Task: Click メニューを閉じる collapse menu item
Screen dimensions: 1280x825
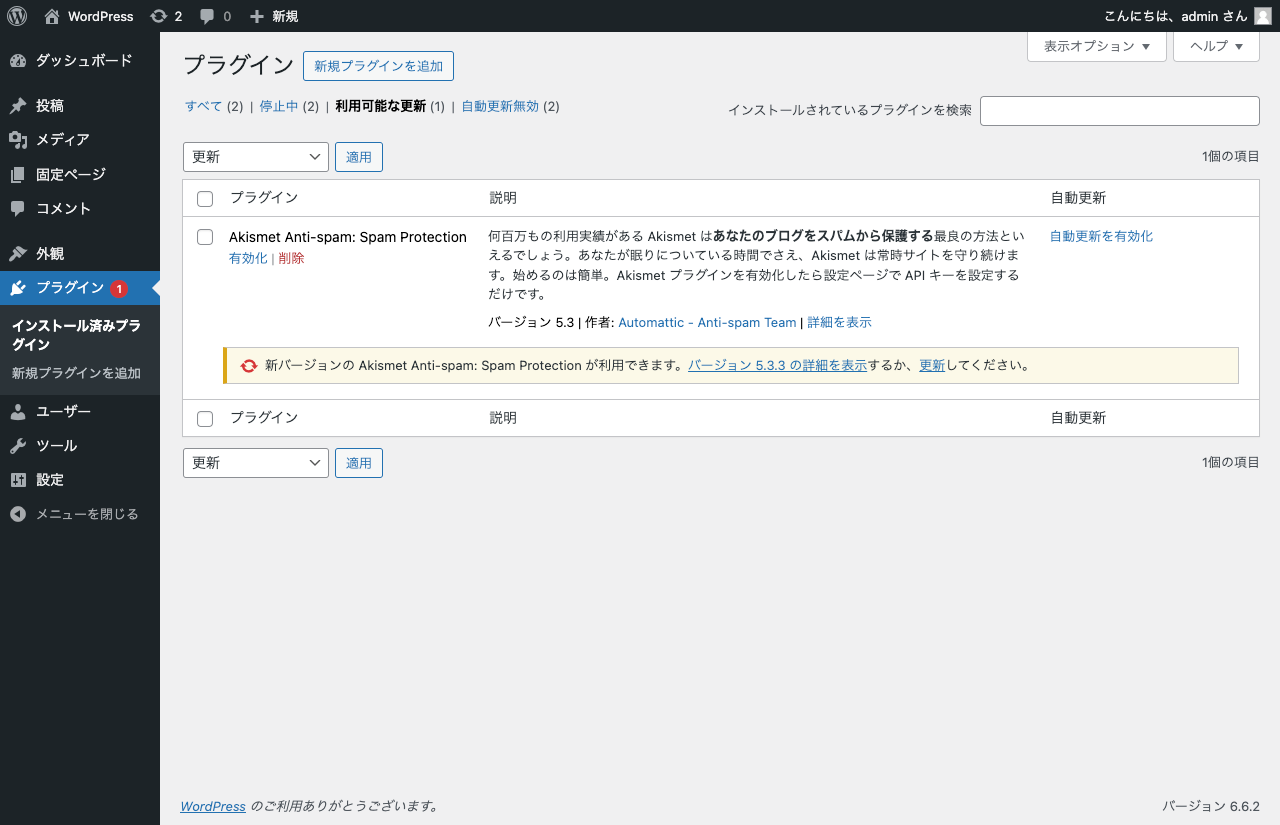Action: pyautogui.click(x=80, y=514)
